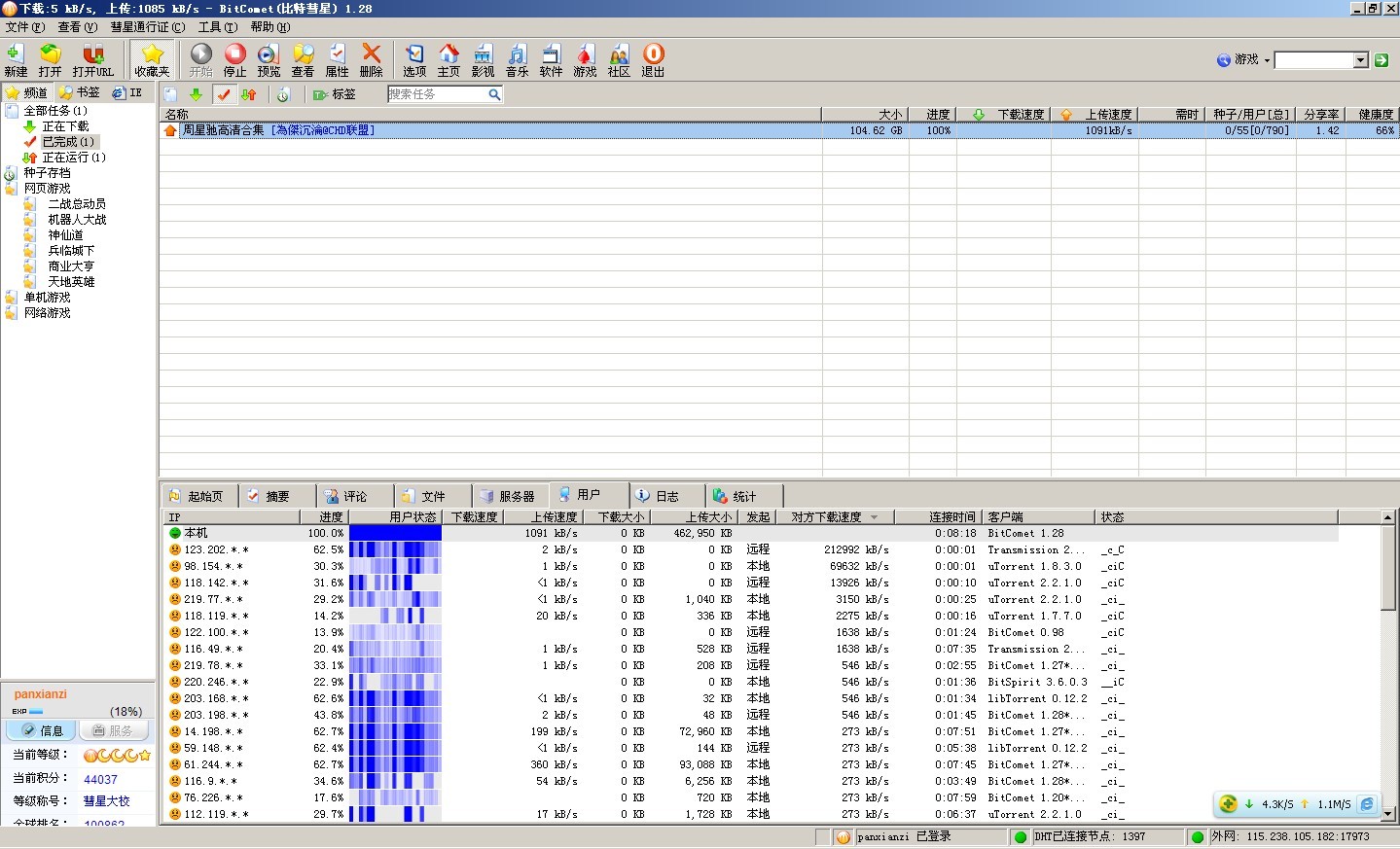Switch to the 频道 sidebar tab
Image resolution: width=1400 pixels, height=849 pixels.
pos(27,92)
